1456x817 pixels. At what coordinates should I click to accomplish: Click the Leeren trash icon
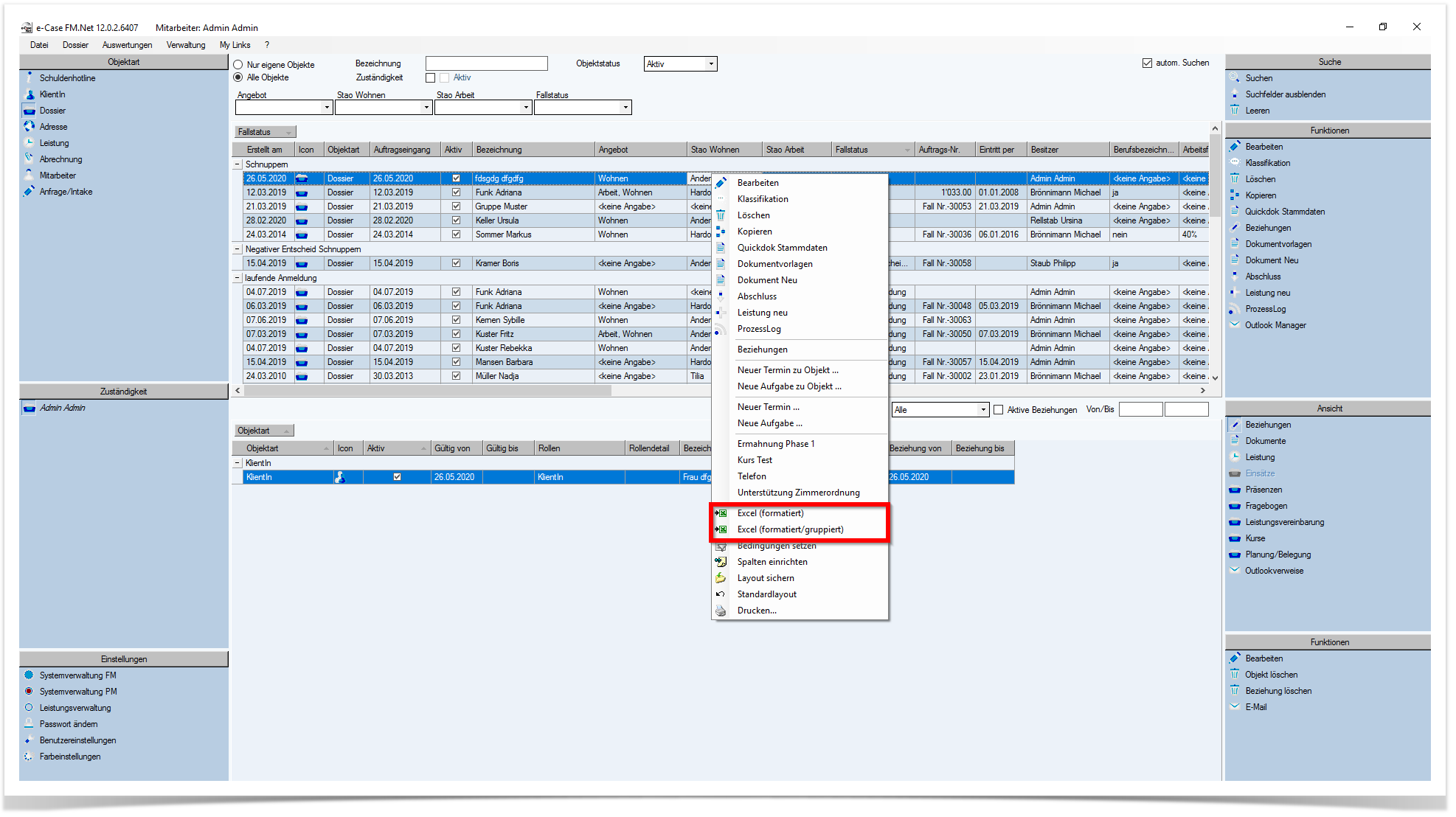point(1235,110)
